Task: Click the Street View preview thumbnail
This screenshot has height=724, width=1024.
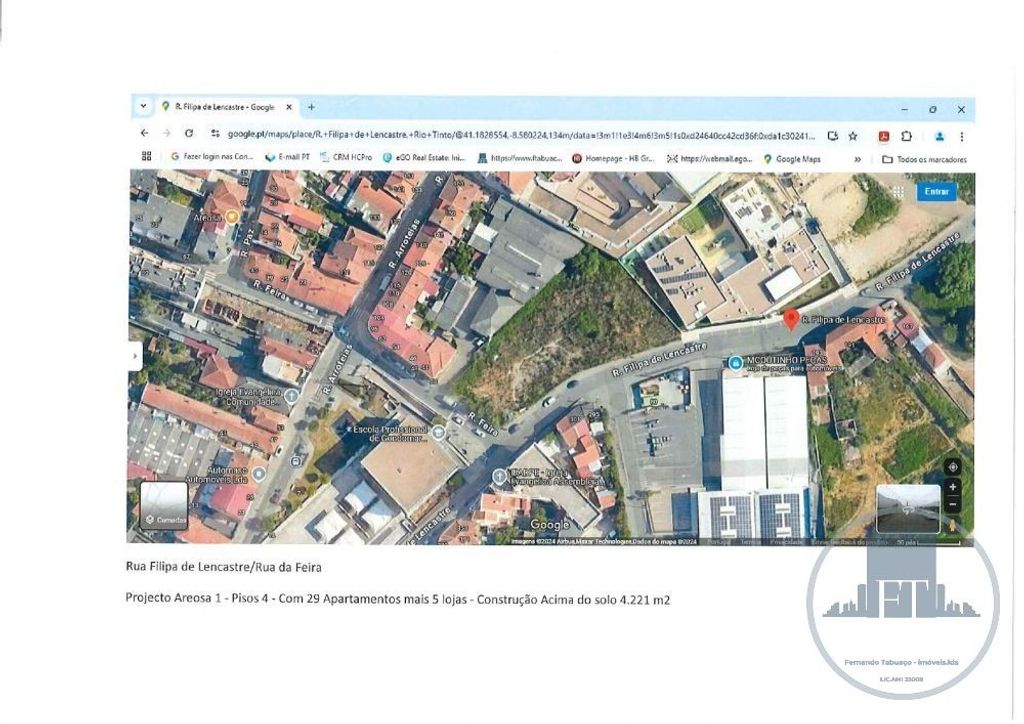Action: 908,509
